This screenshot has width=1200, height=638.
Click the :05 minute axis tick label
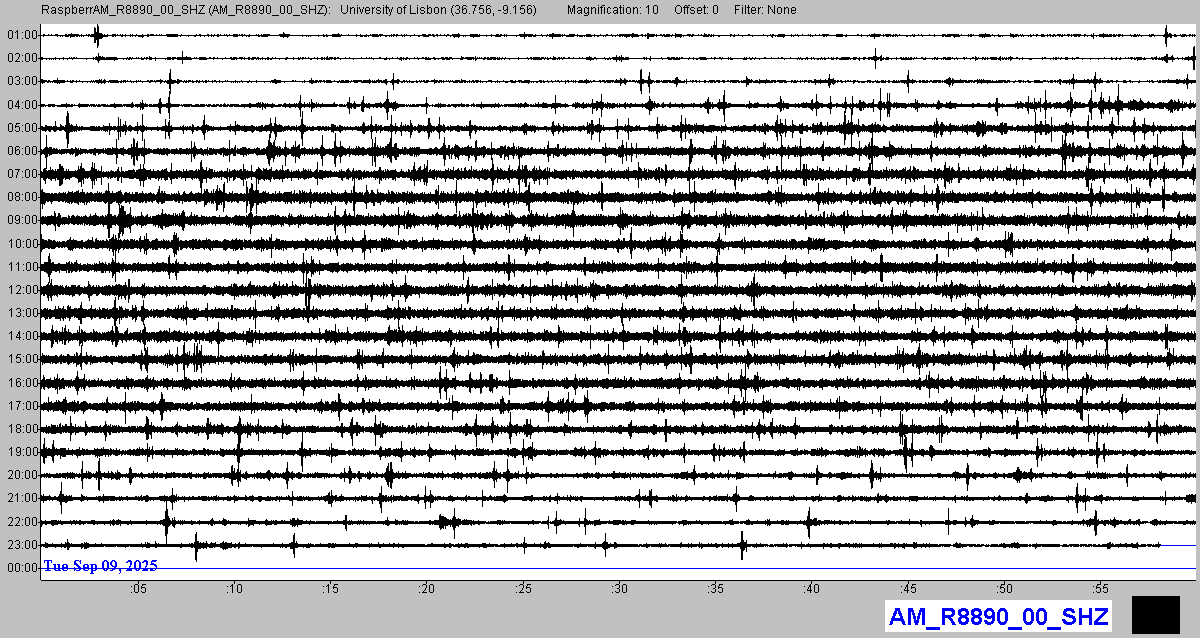click(x=138, y=589)
